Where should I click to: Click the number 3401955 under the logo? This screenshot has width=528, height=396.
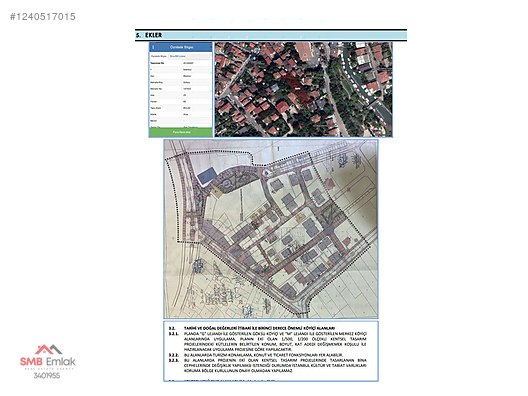[x=47, y=375]
